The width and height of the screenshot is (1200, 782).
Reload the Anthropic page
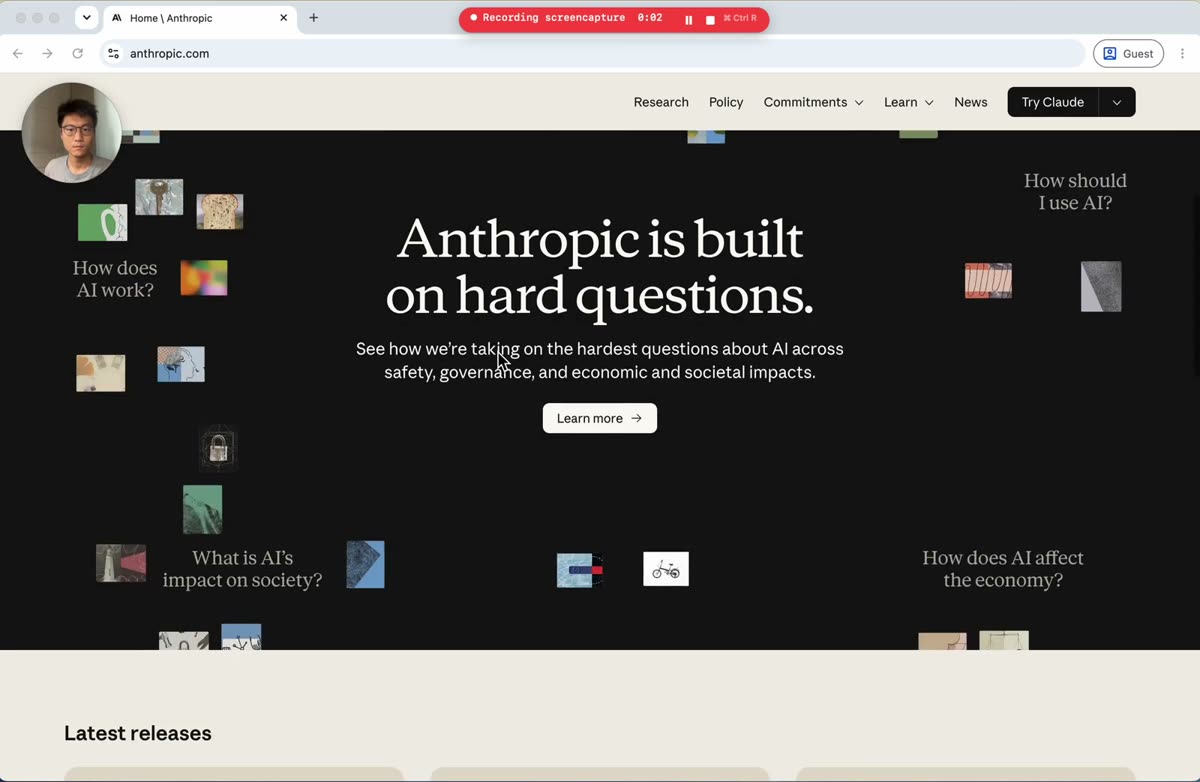77,53
